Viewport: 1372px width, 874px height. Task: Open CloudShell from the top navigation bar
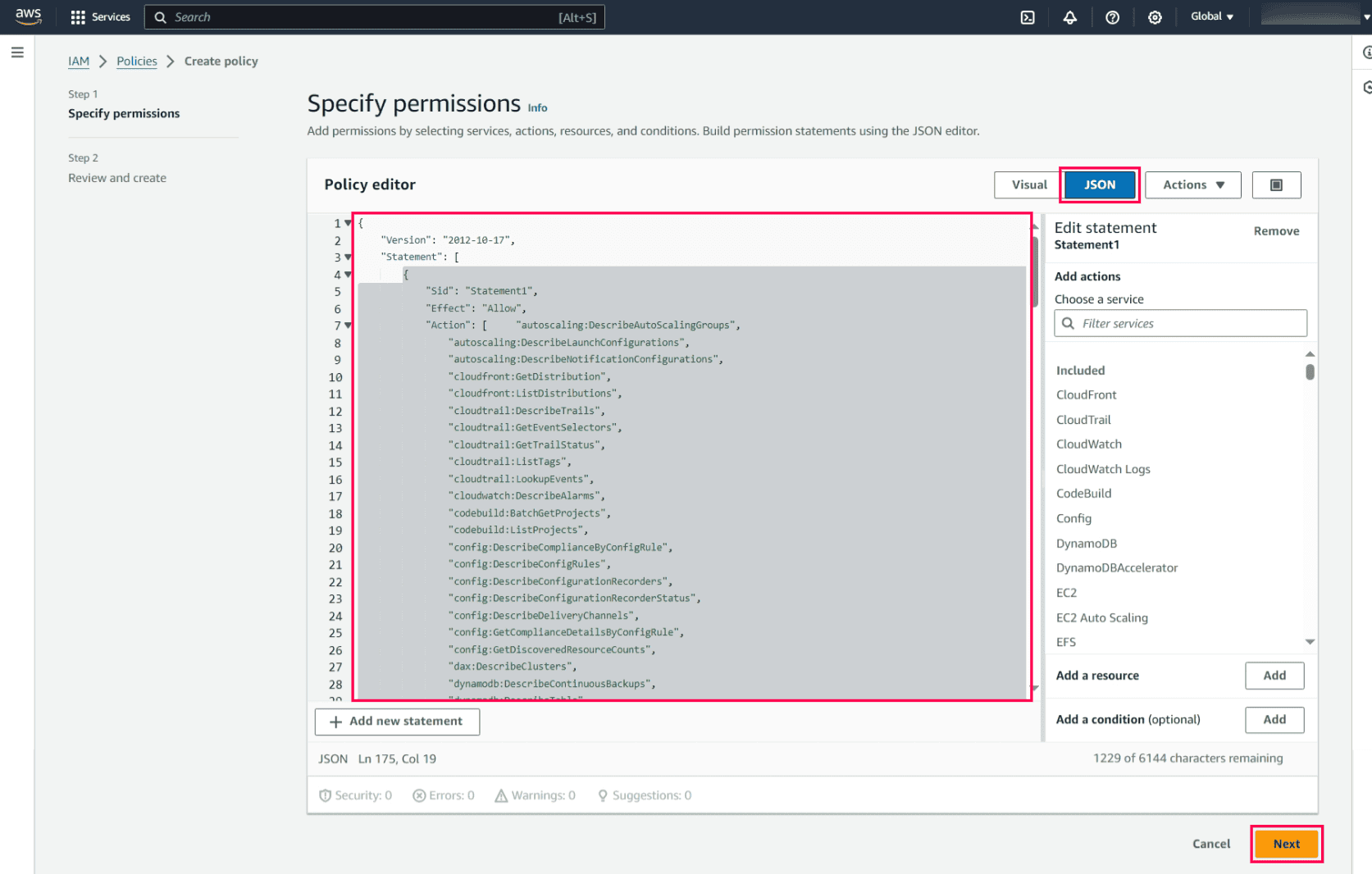tap(1028, 16)
